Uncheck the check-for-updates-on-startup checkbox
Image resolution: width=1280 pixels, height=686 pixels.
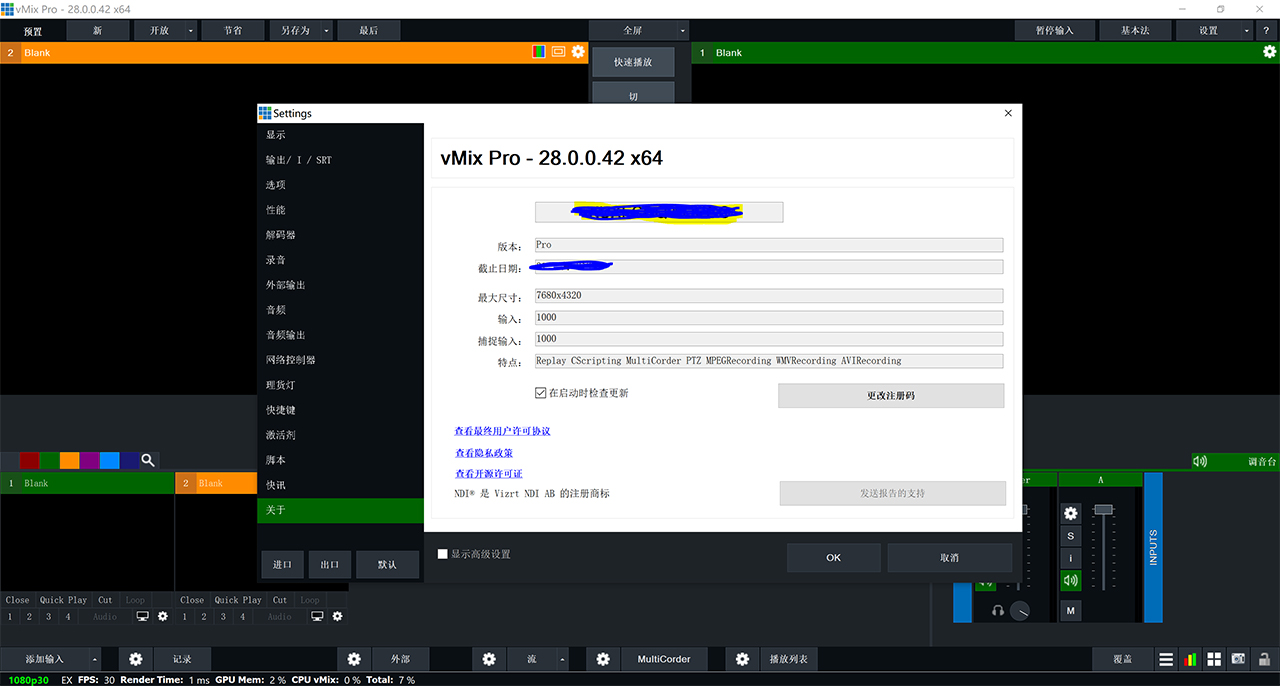[541, 393]
